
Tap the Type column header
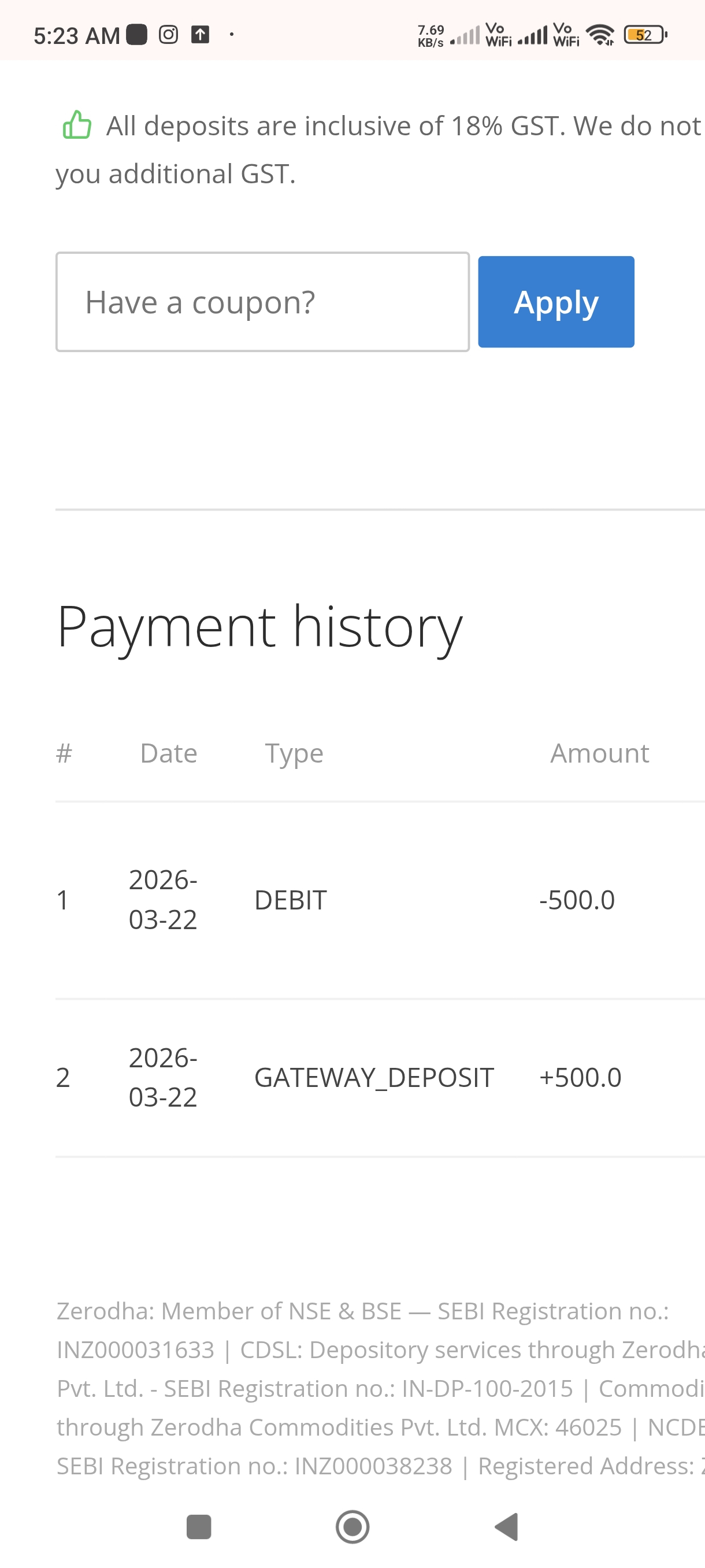(x=294, y=753)
